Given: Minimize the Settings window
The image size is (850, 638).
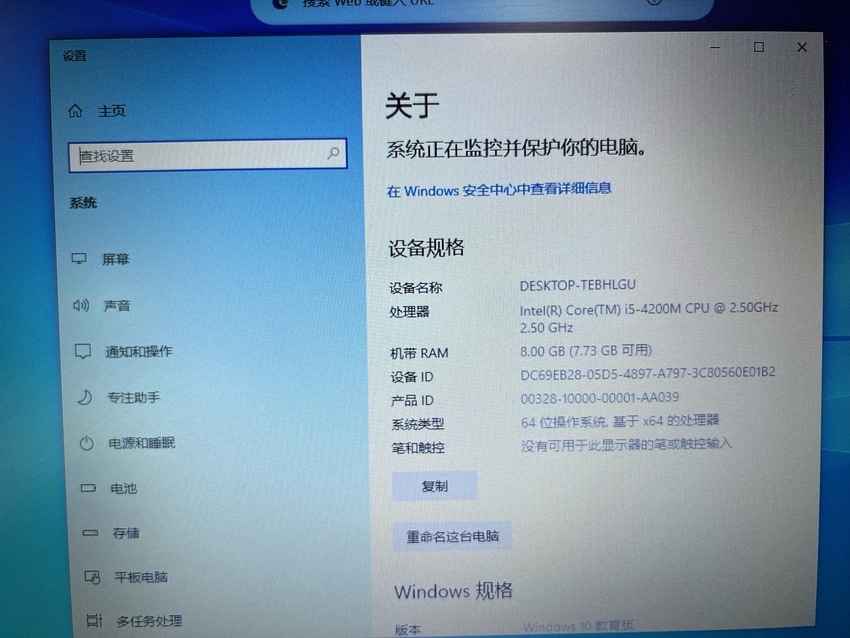Looking at the screenshot, I should click(715, 48).
